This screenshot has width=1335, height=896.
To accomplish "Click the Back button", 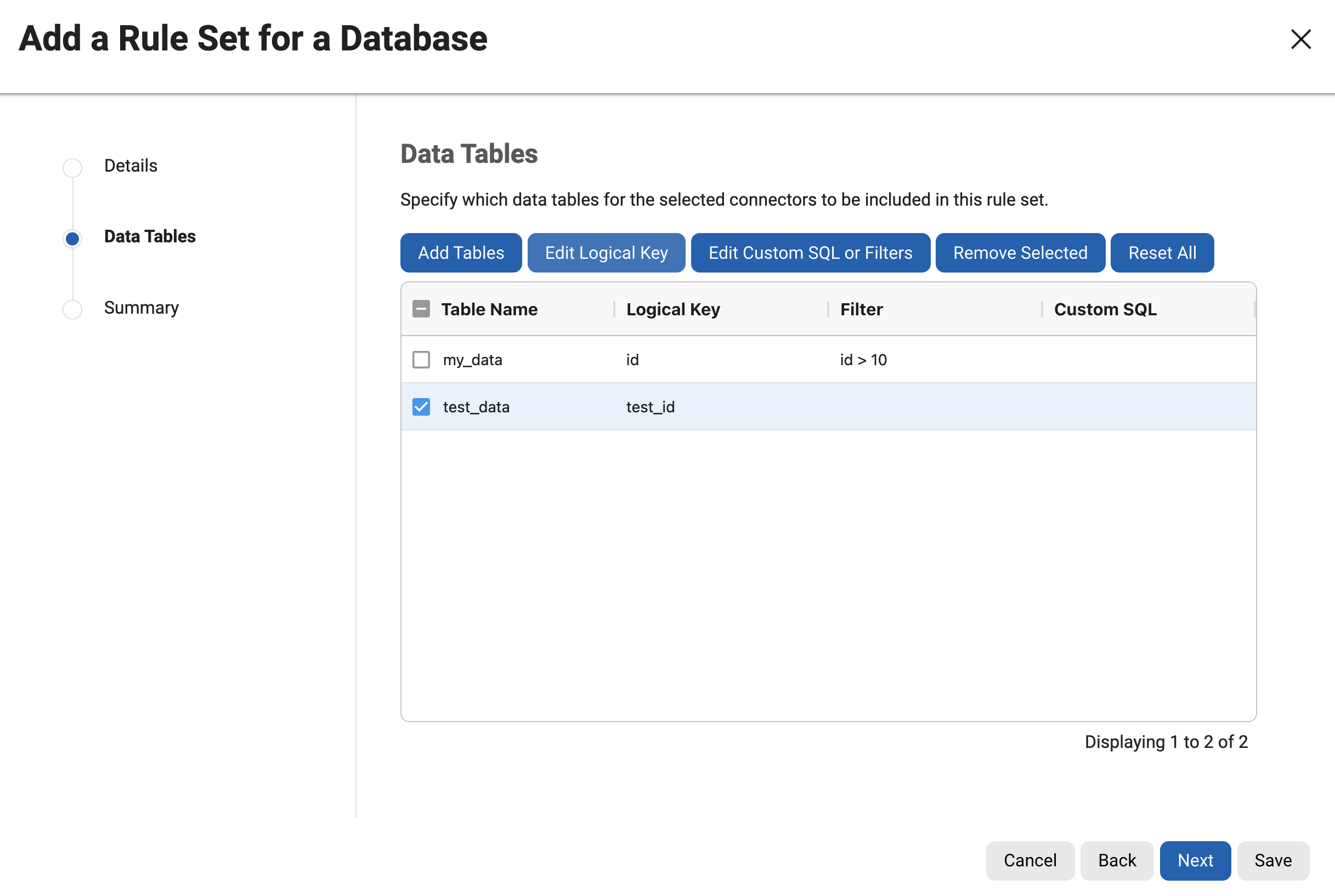I will 1116,860.
